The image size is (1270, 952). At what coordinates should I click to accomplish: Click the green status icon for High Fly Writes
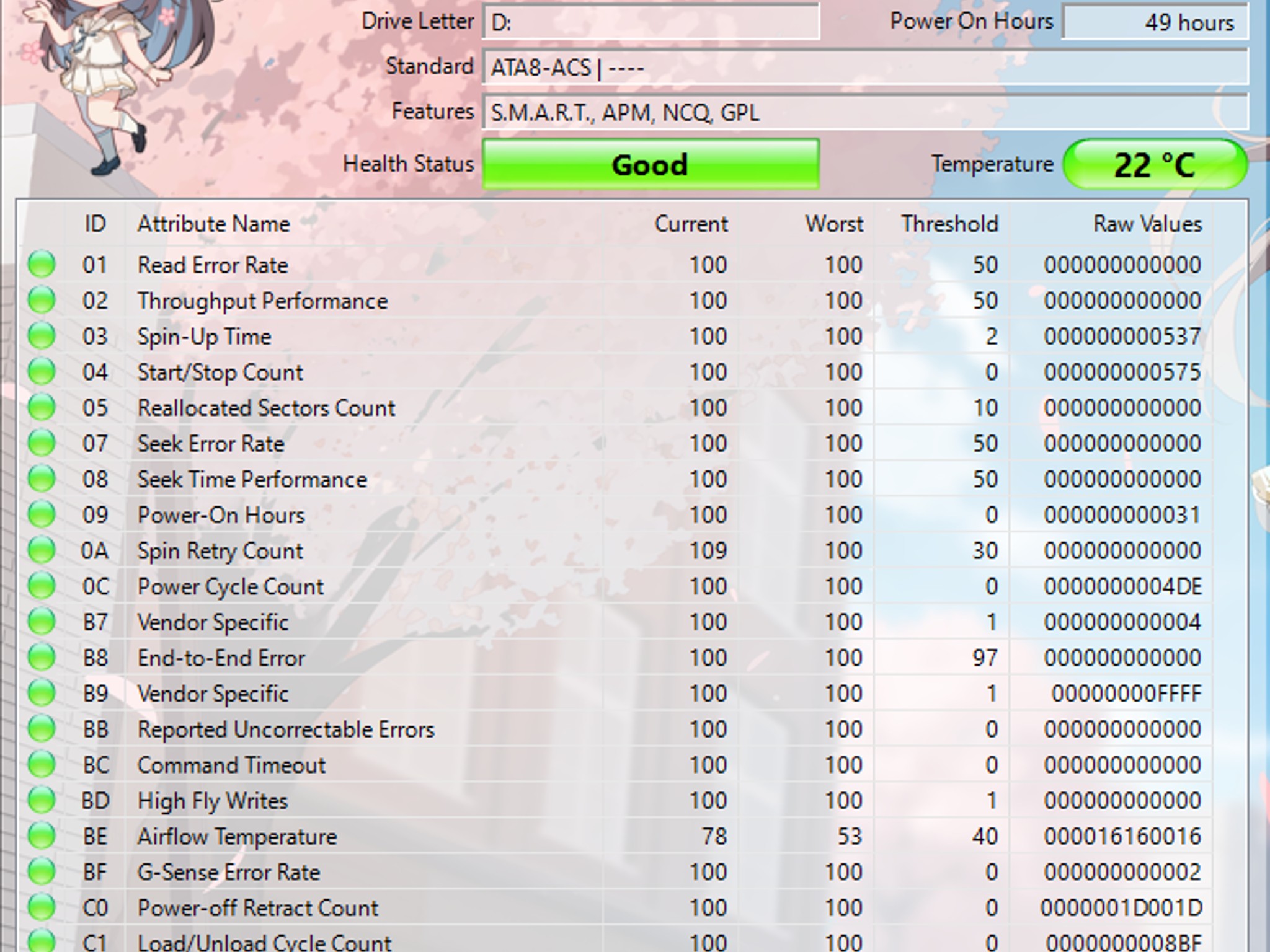(x=42, y=801)
